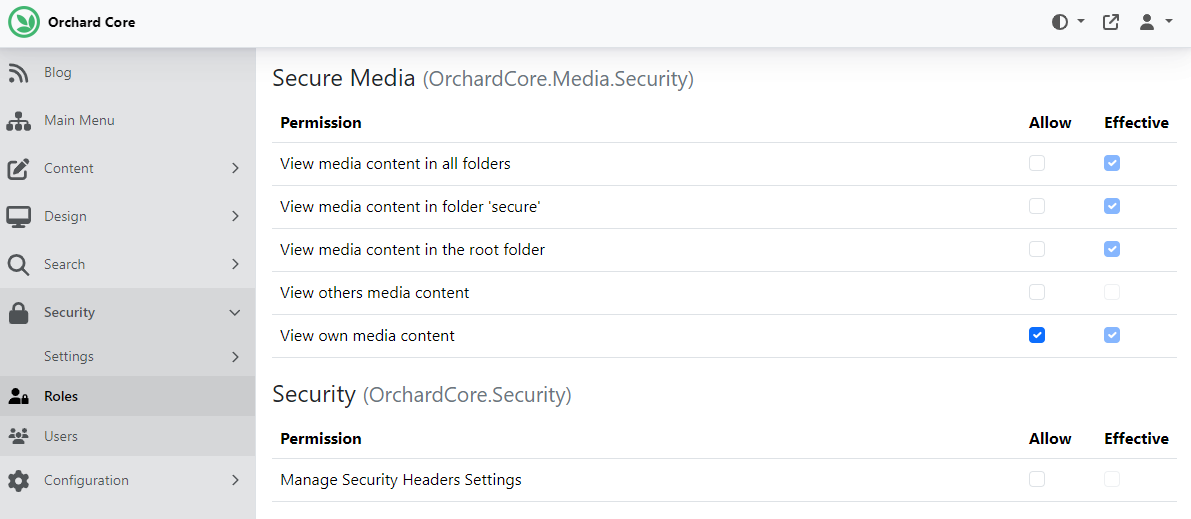Screen dimensions: 1191x519
Task: Expand the Search menu chevron
Action: click(235, 264)
